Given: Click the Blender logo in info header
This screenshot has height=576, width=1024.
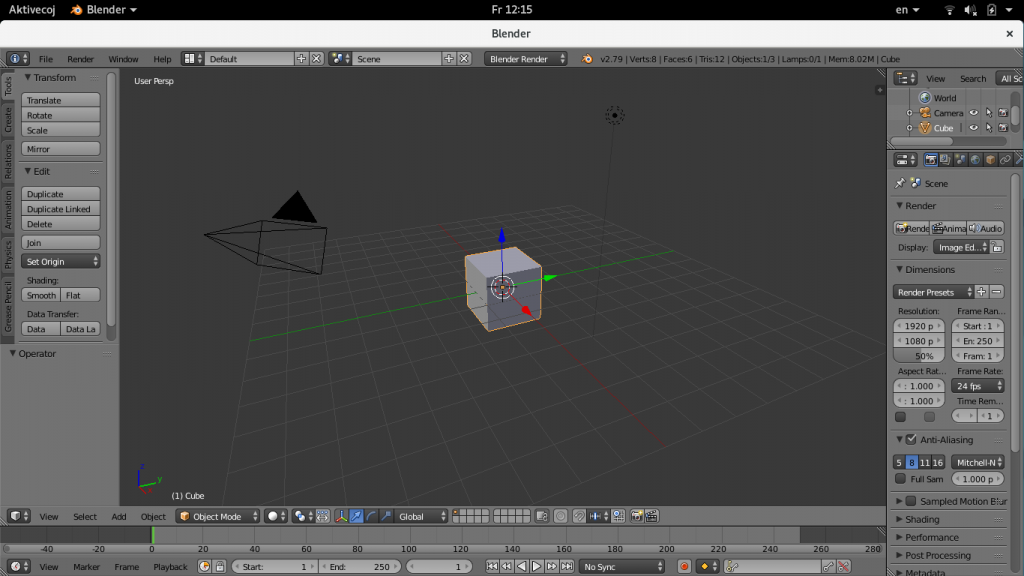Looking at the screenshot, I should point(586,59).
